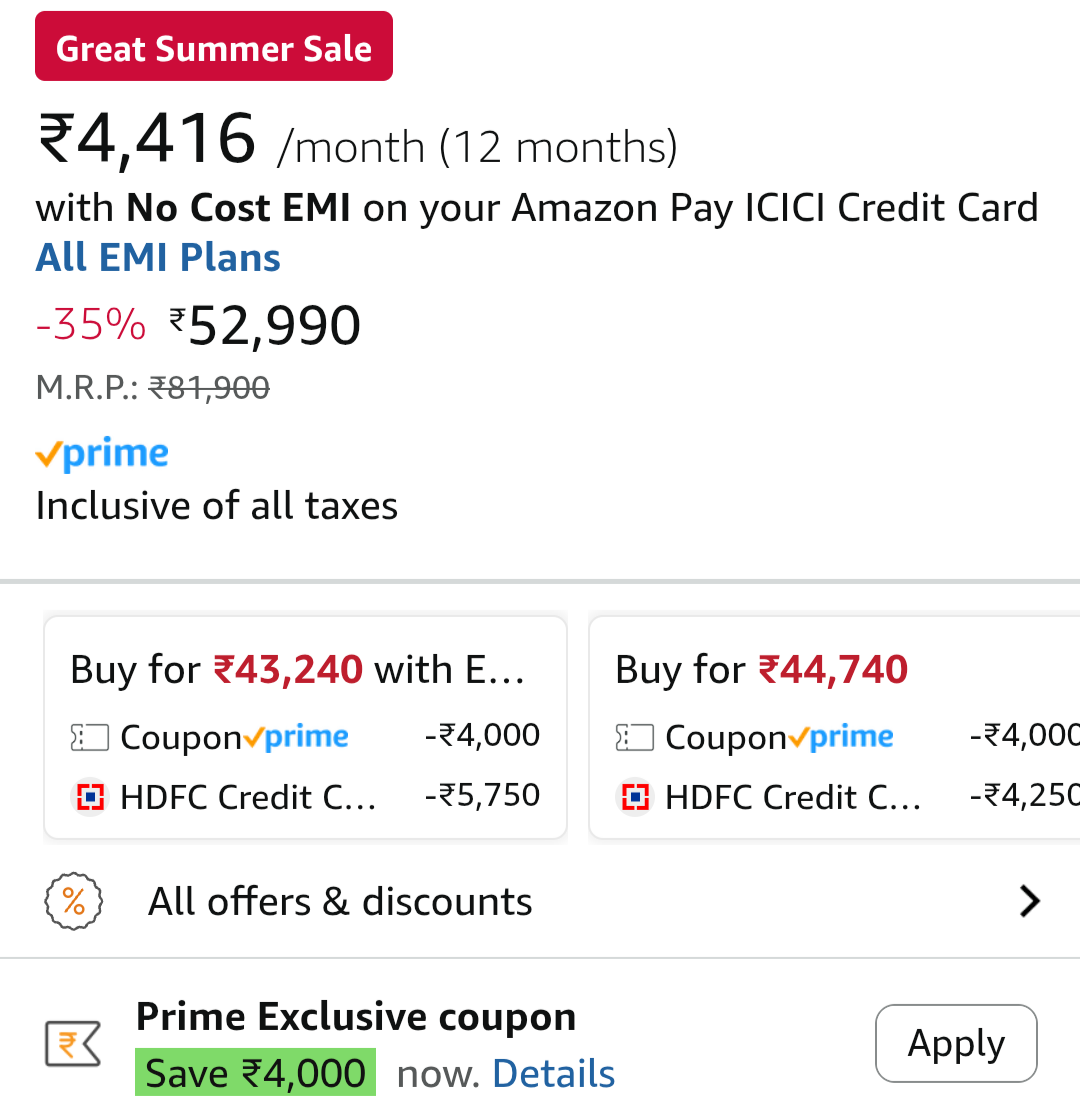Click coupon ticket icon in ₹43,240 card

[x=89, y=739]
